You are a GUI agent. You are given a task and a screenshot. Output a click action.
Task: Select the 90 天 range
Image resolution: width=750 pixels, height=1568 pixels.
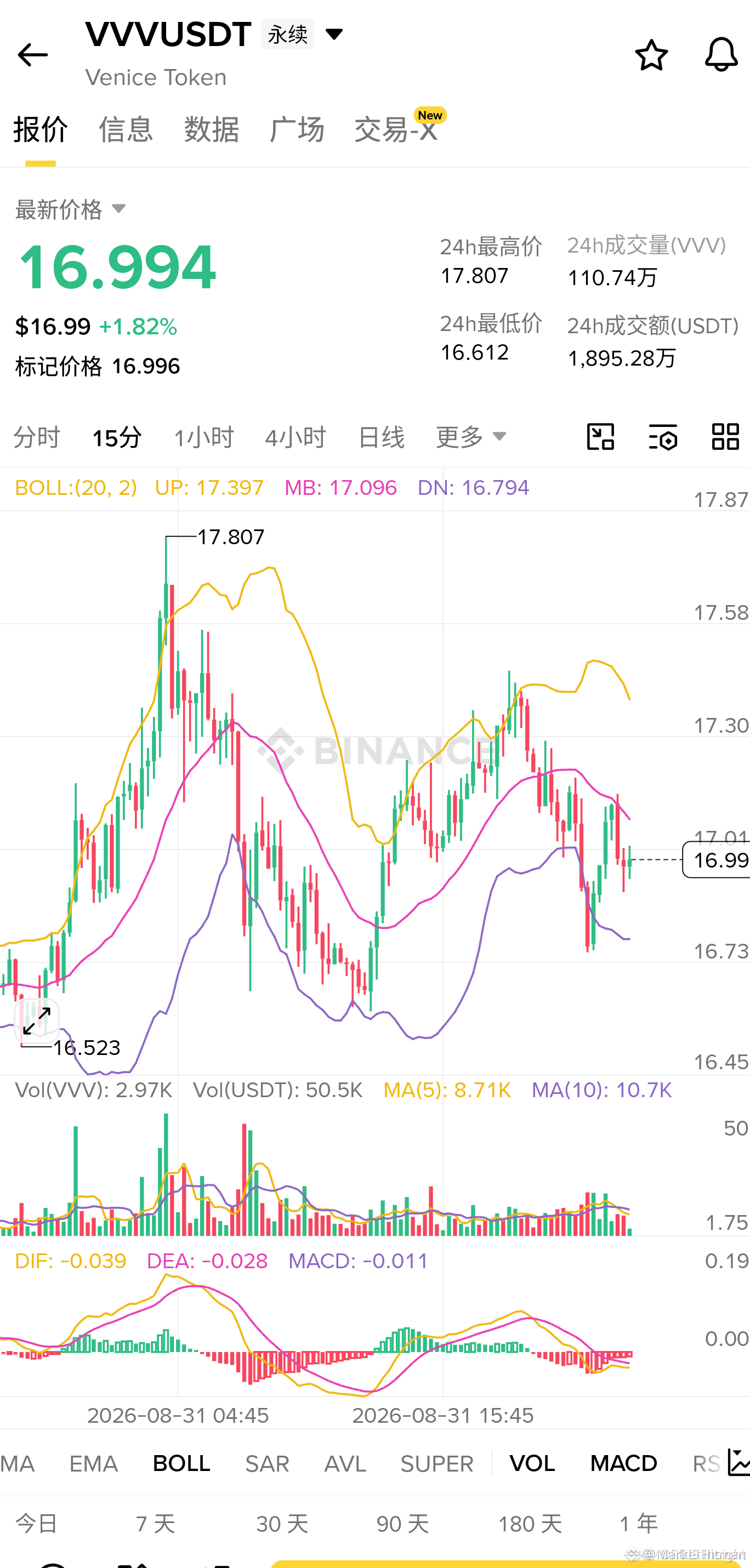[x=402, y=1523]
